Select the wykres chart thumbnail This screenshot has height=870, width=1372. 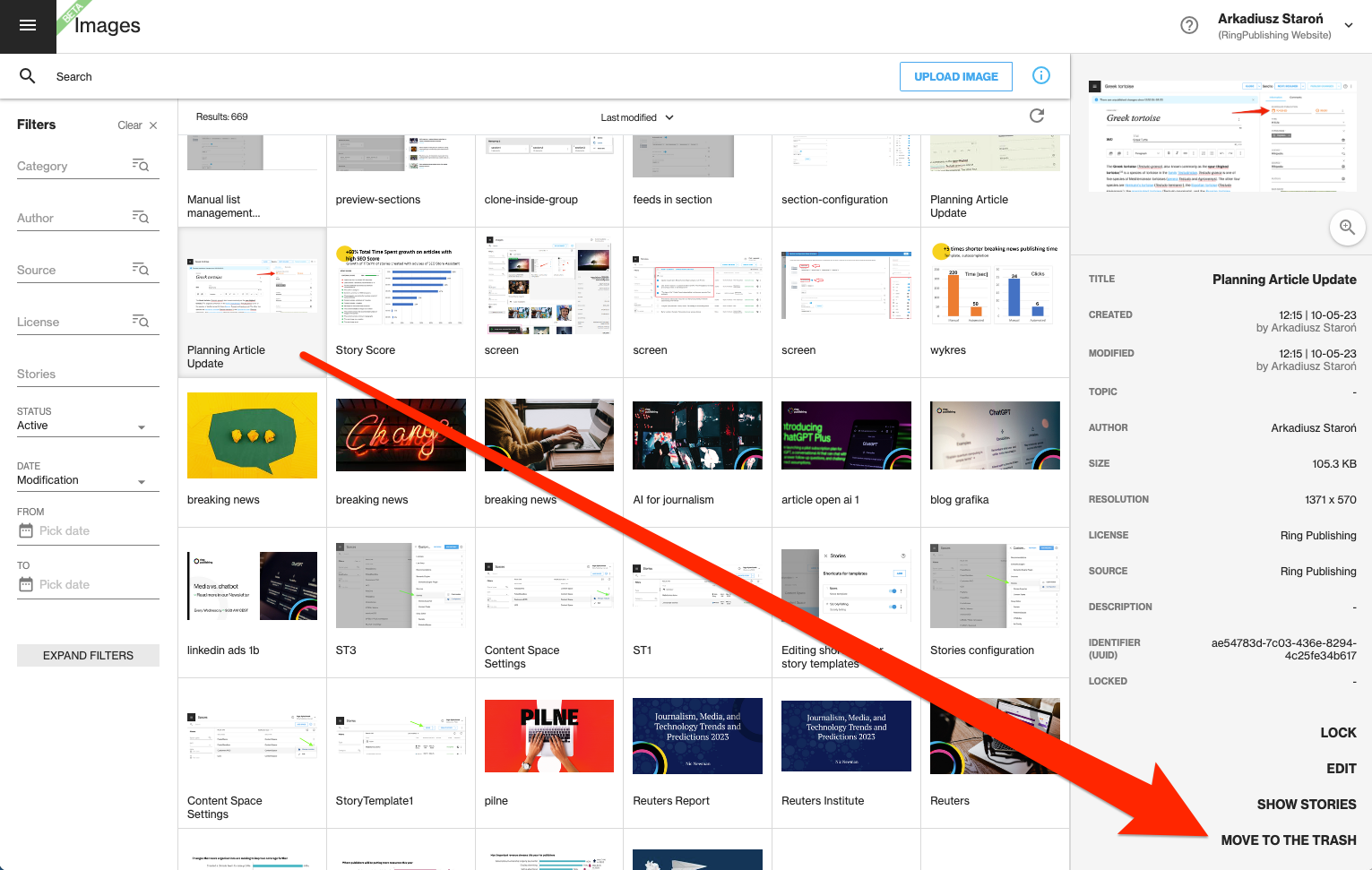point(995,284)
